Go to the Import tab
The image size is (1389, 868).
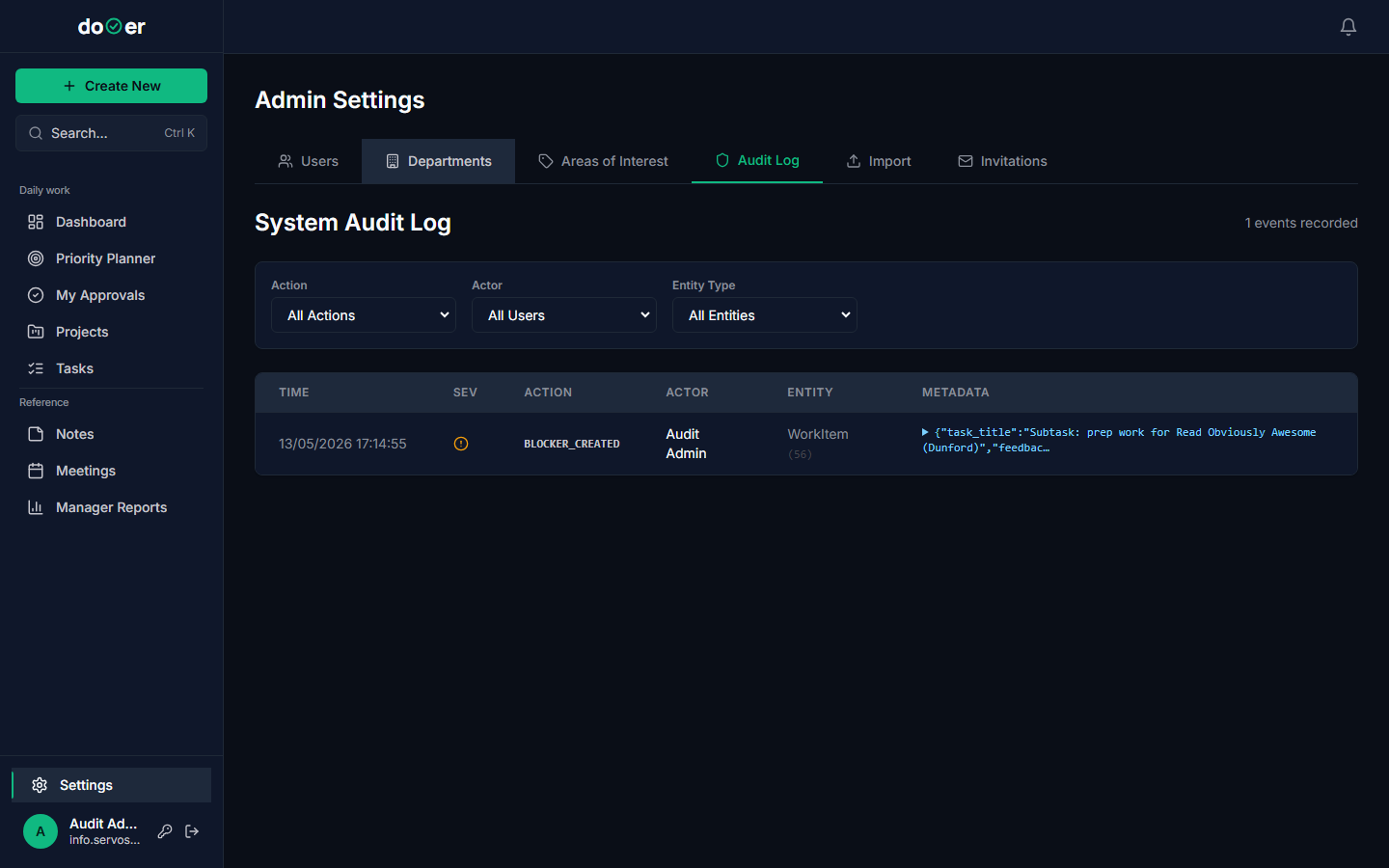pyautogui.click(x=879, y=161)
